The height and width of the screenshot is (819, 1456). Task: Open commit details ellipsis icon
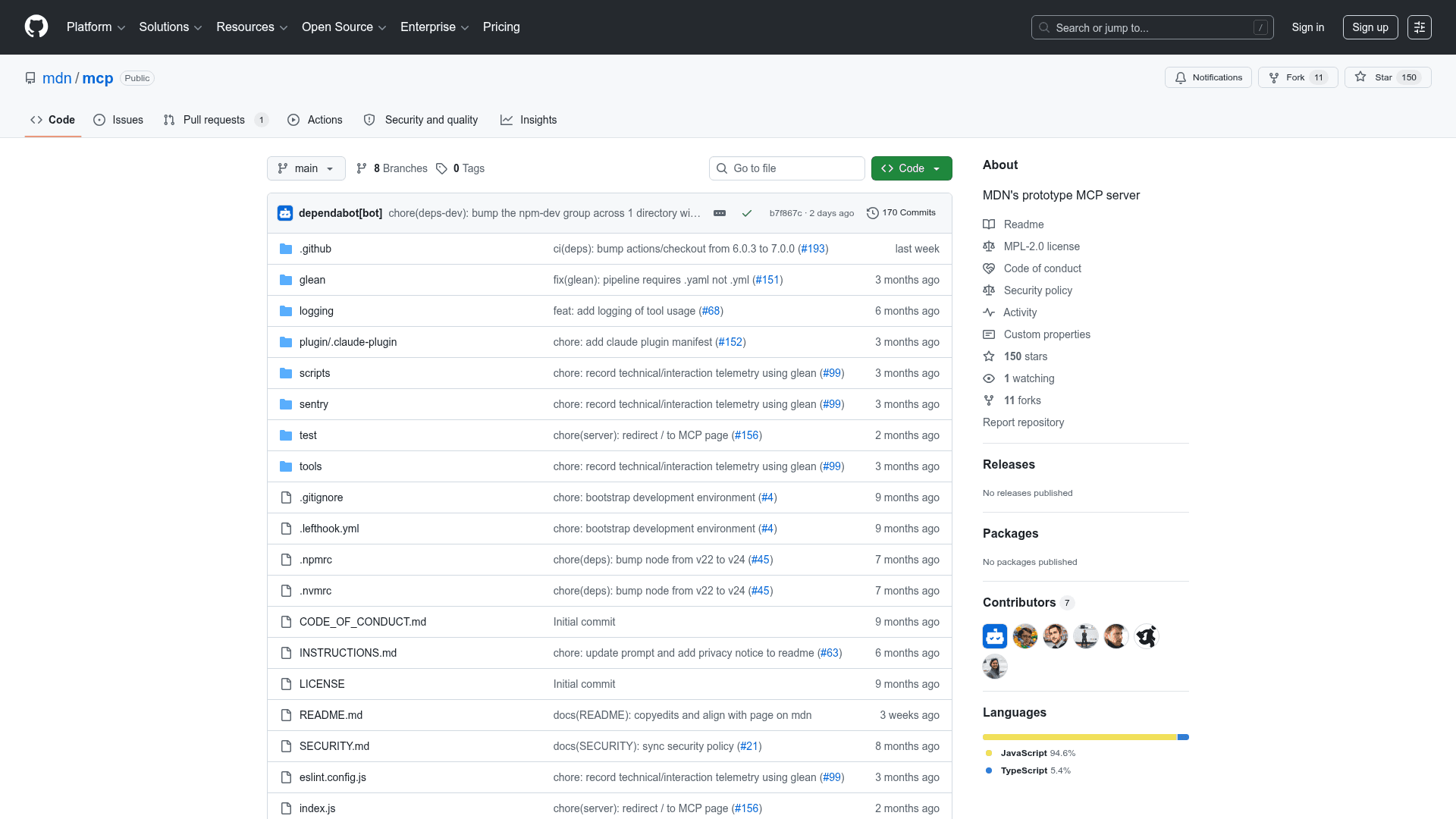coord(720,213)
